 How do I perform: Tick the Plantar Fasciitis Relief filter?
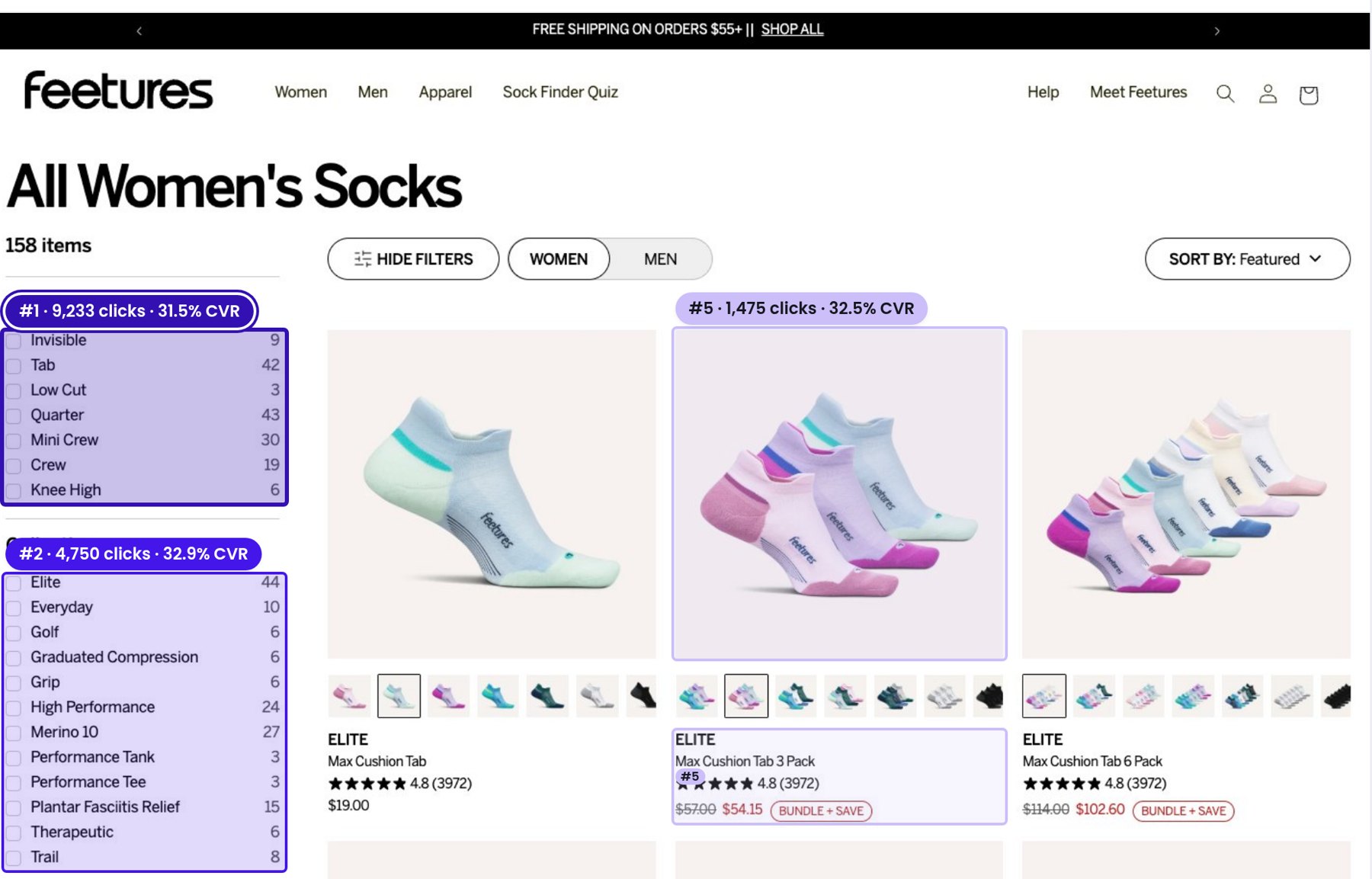(x=14, y=807)
